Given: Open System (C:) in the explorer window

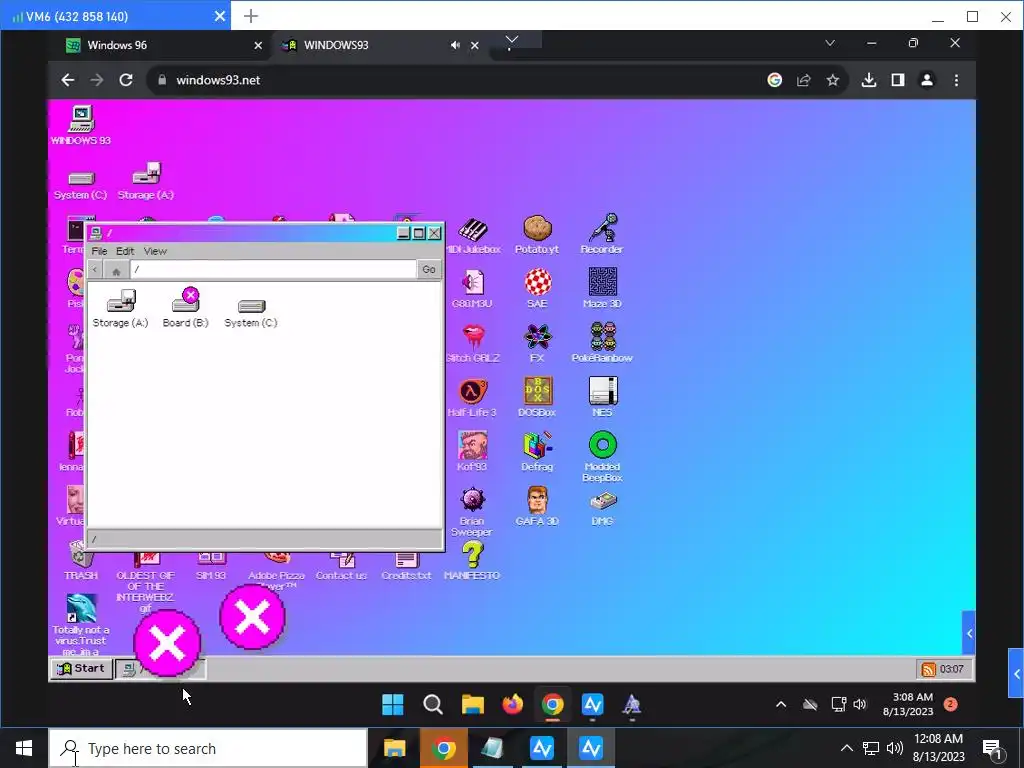Looking at the screenshot, I should [x=251, y=313].
